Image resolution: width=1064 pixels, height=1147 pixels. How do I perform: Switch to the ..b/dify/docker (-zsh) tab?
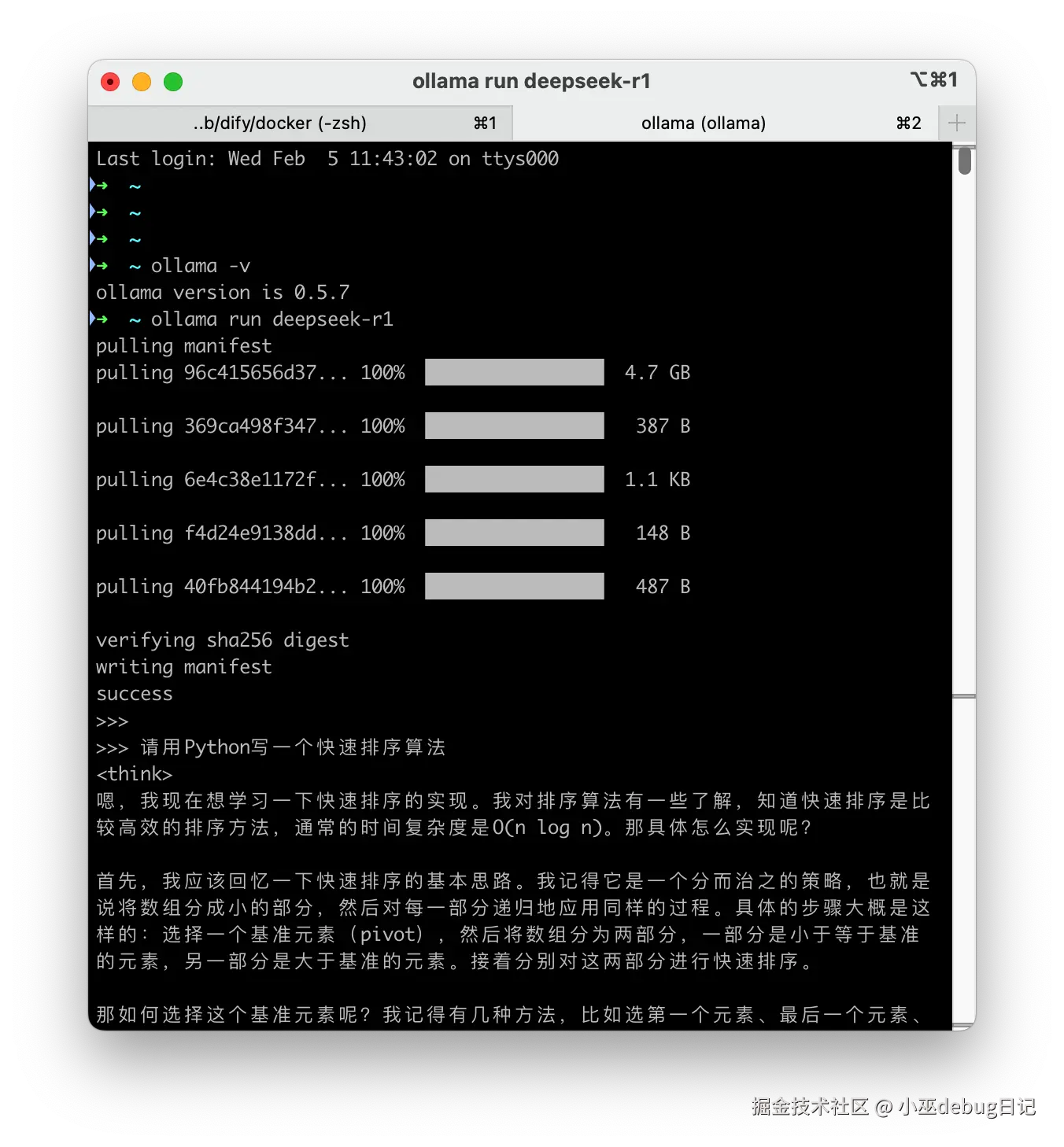click(x=279, y=123)
